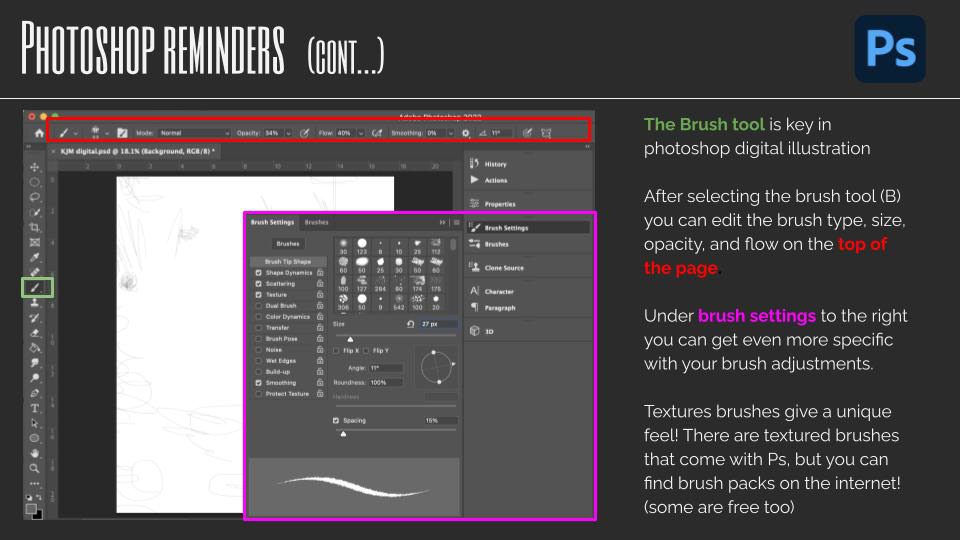Open the Opacity value dropdown arrow

click(288, 133)
